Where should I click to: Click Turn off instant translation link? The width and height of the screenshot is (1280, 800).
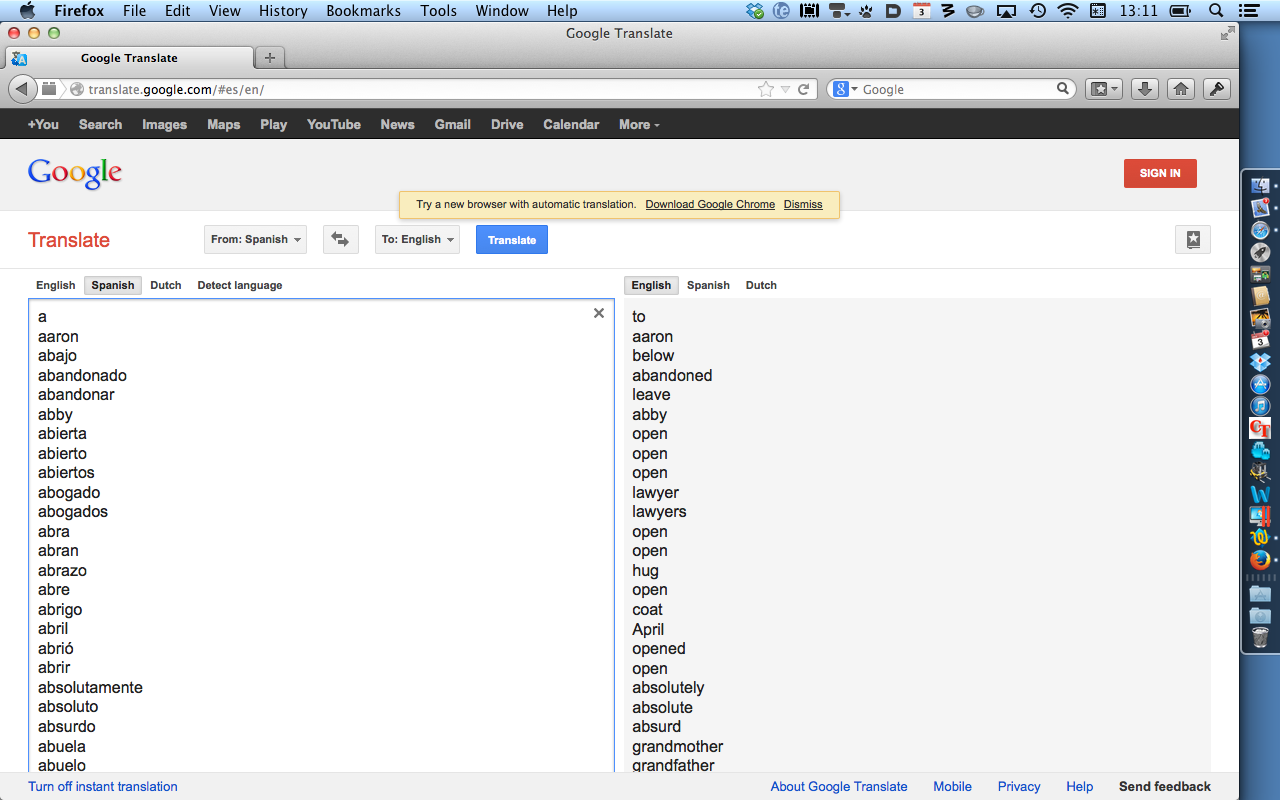(x=103, y=786)
